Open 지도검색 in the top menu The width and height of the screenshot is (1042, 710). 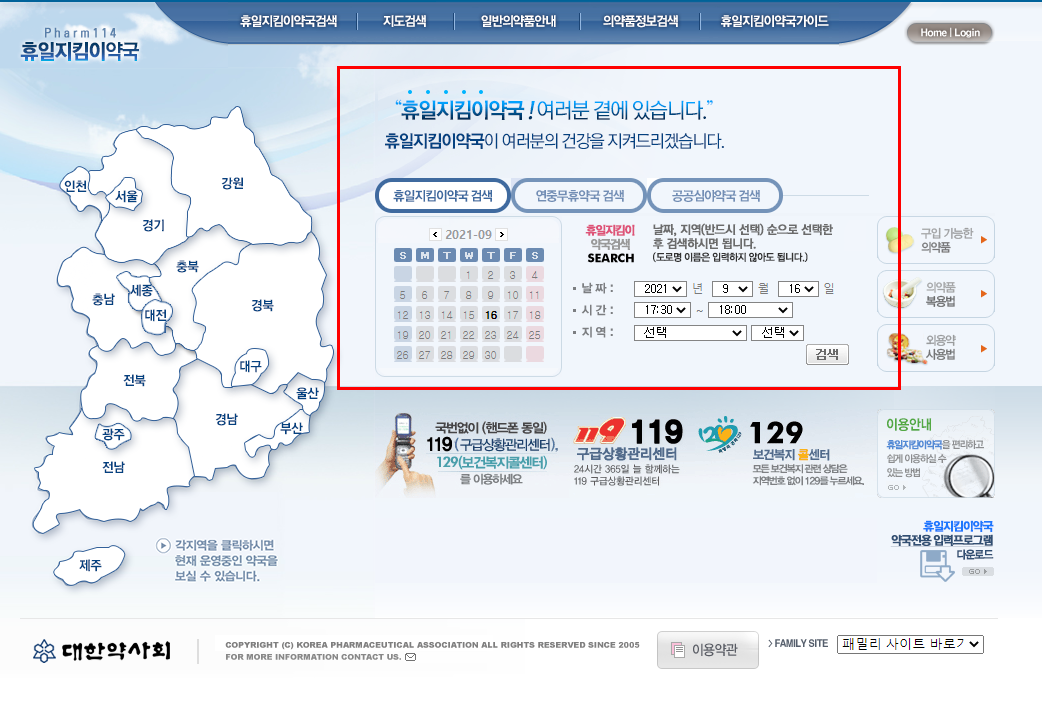(405, 21)
